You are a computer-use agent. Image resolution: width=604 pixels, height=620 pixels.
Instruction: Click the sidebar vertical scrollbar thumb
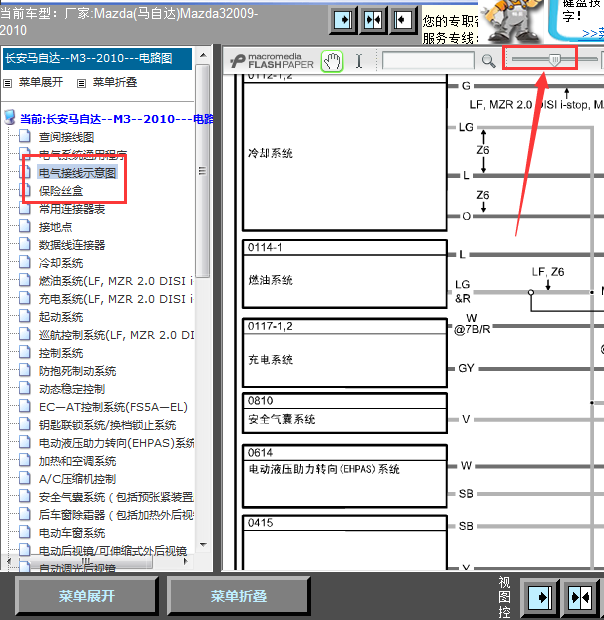click(x=203, y=171)
